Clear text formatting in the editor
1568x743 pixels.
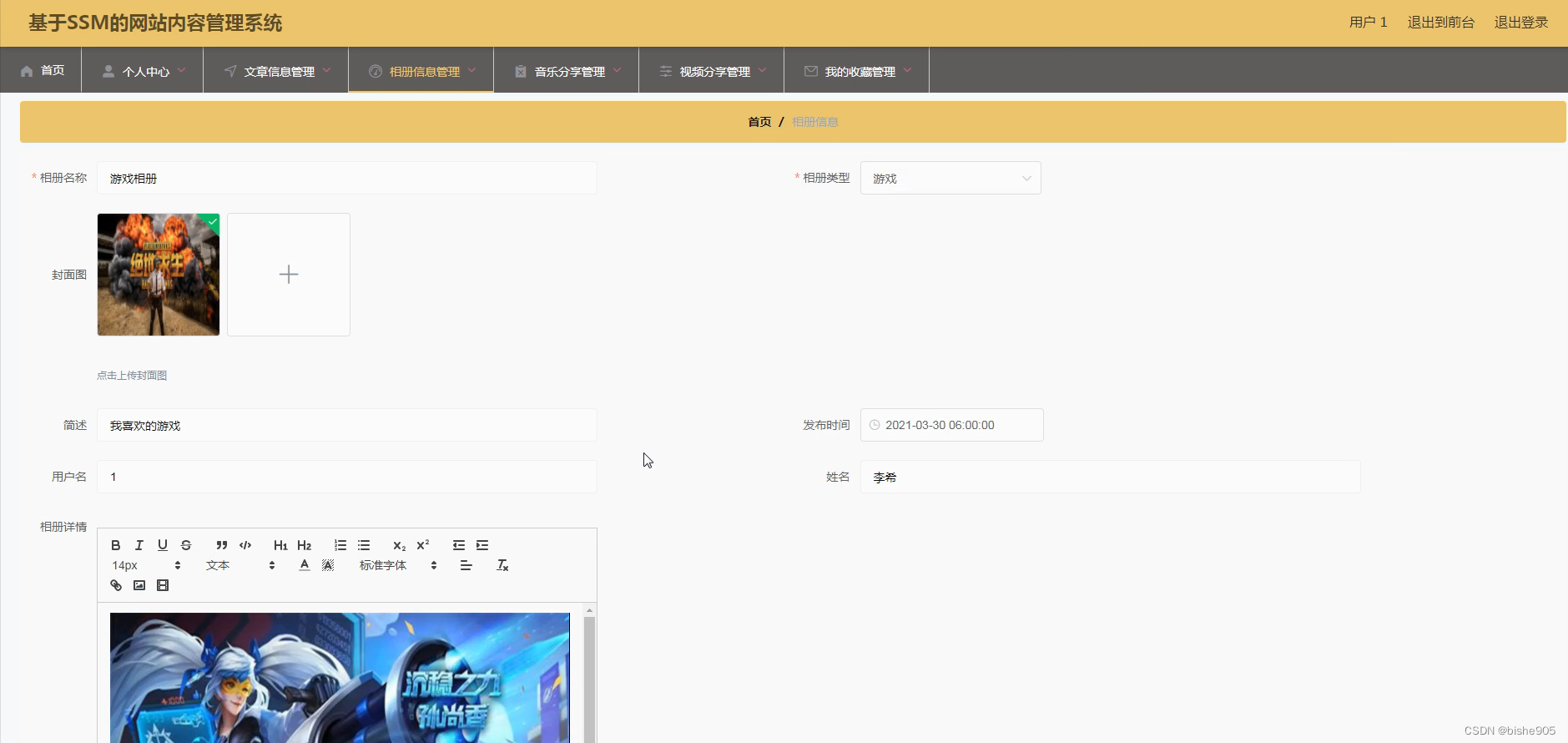pyautogui.click(x=502, y=565)
